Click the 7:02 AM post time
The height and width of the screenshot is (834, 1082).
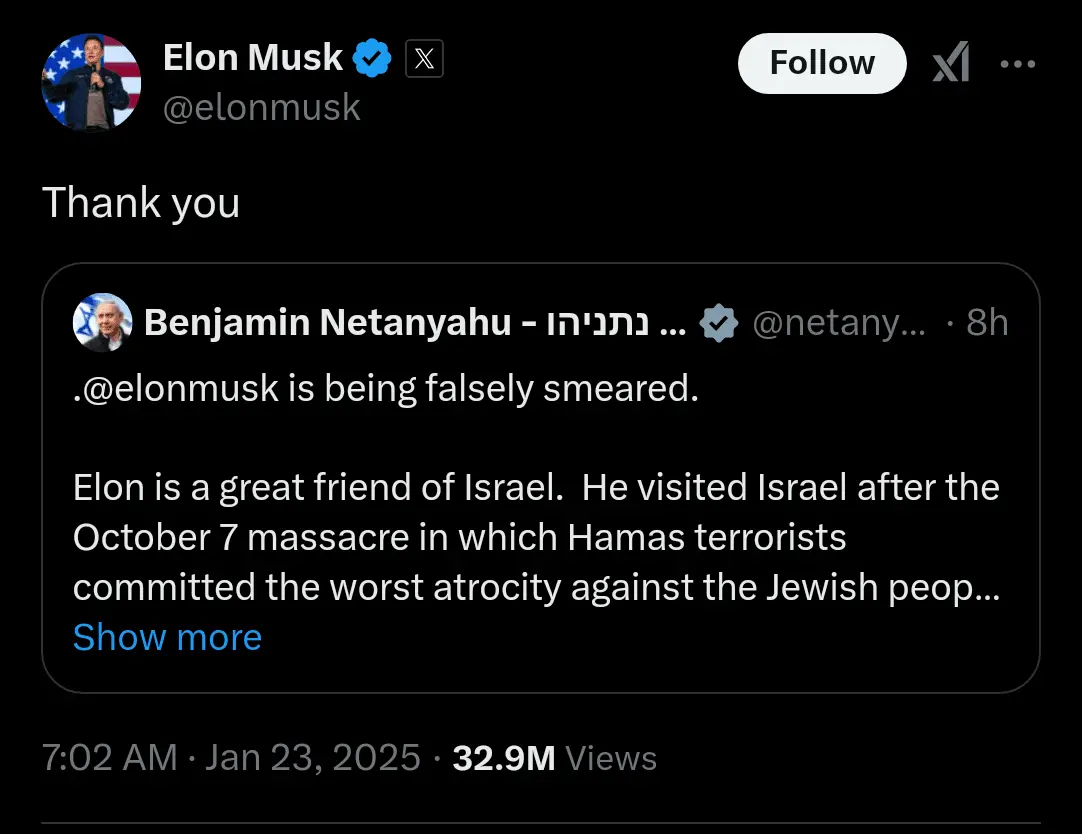tap(110, 757)
